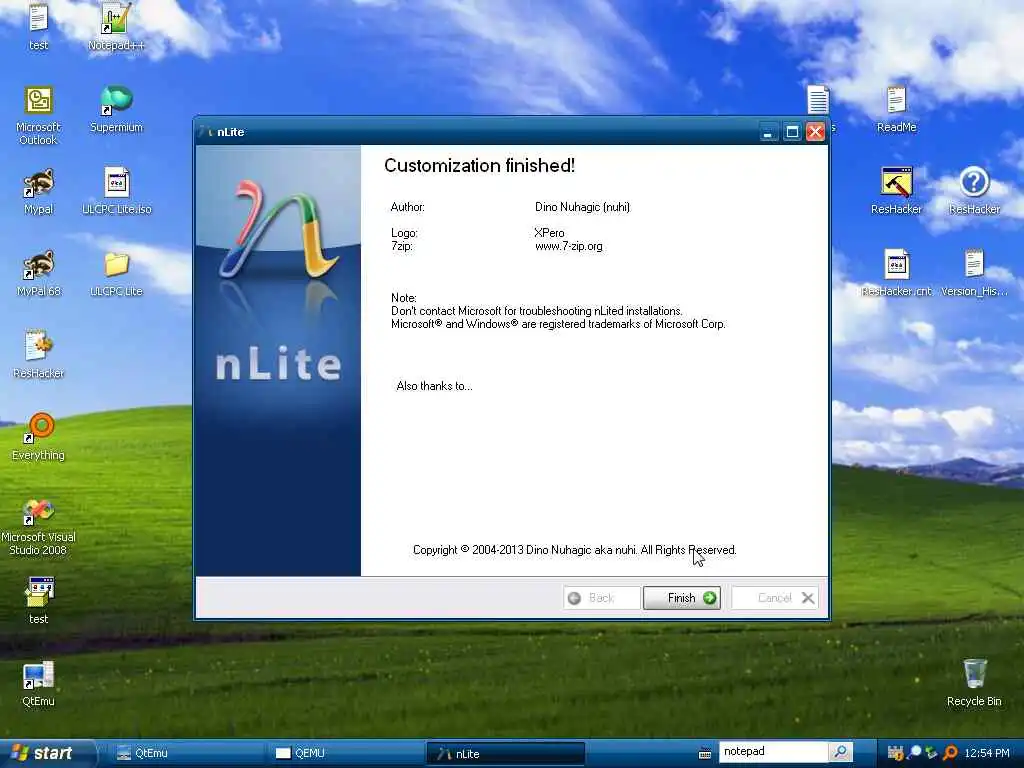
Task: Click the 'Also thanks to...' text
Action: (434, 386)
